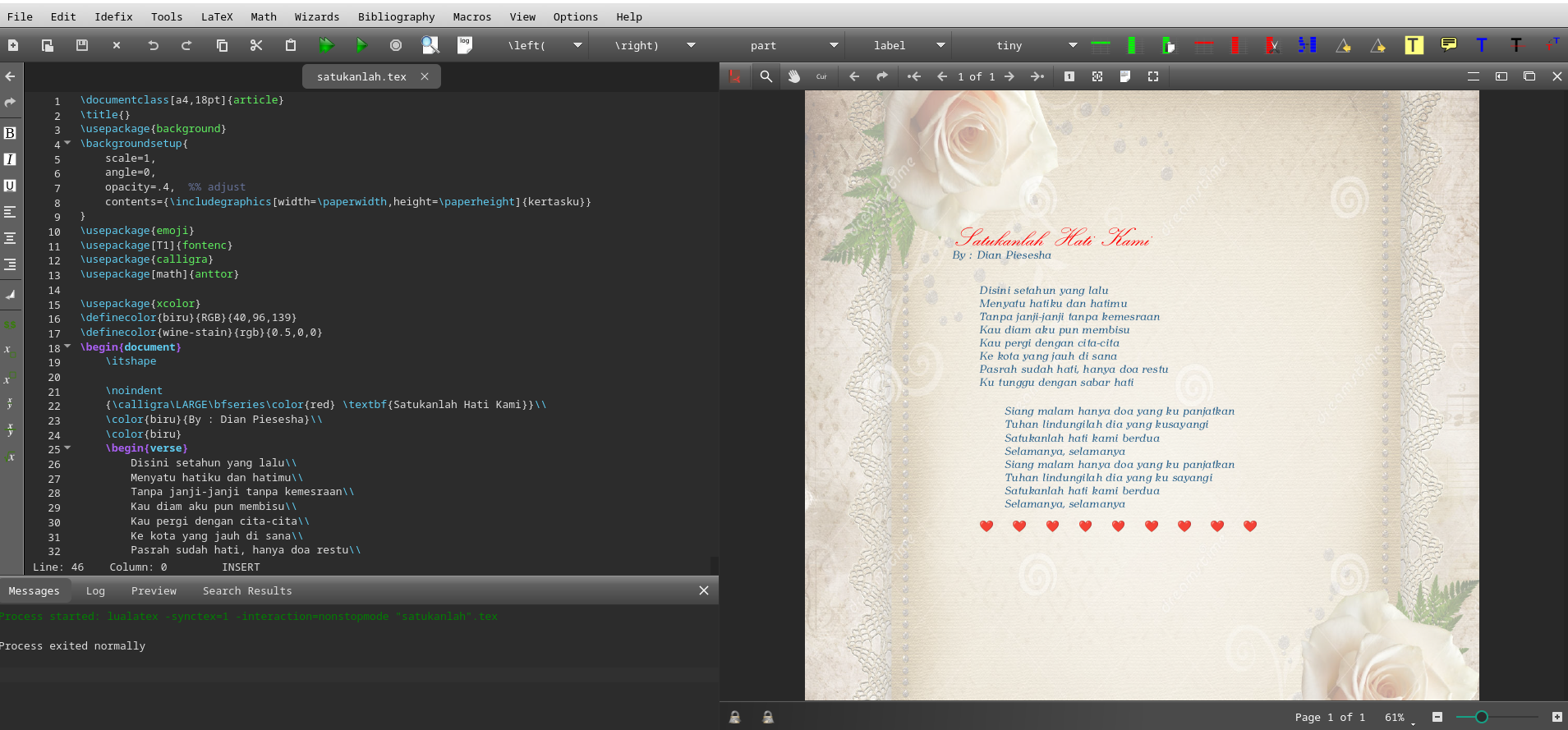Open the Bibliography menu

(x=396, y=16)
